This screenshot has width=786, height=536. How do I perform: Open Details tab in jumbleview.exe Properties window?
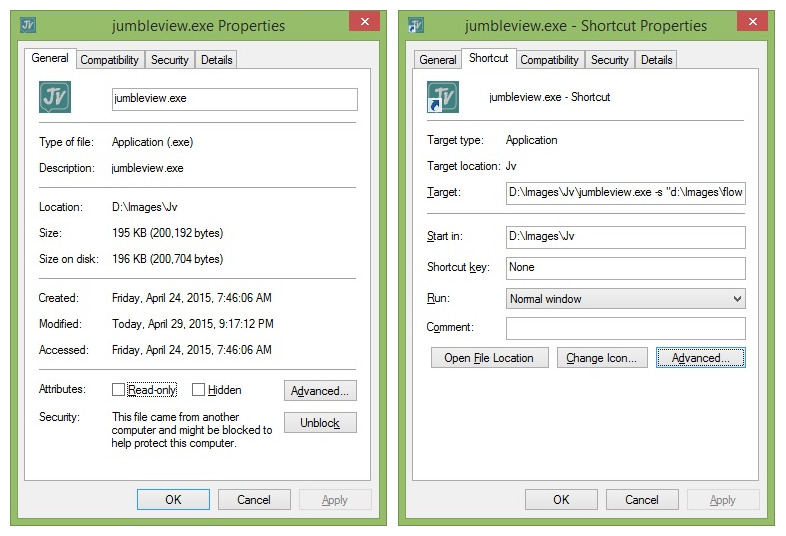pyautogui.click(x=217, y=60)
